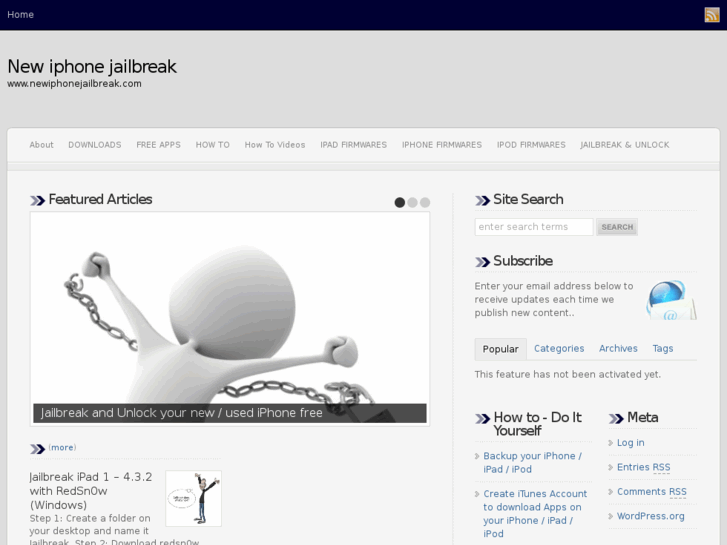Switch to the Popular tab
Image resolution: width=727 pixels, height=545 pixels.
click(x=500, y=349)
